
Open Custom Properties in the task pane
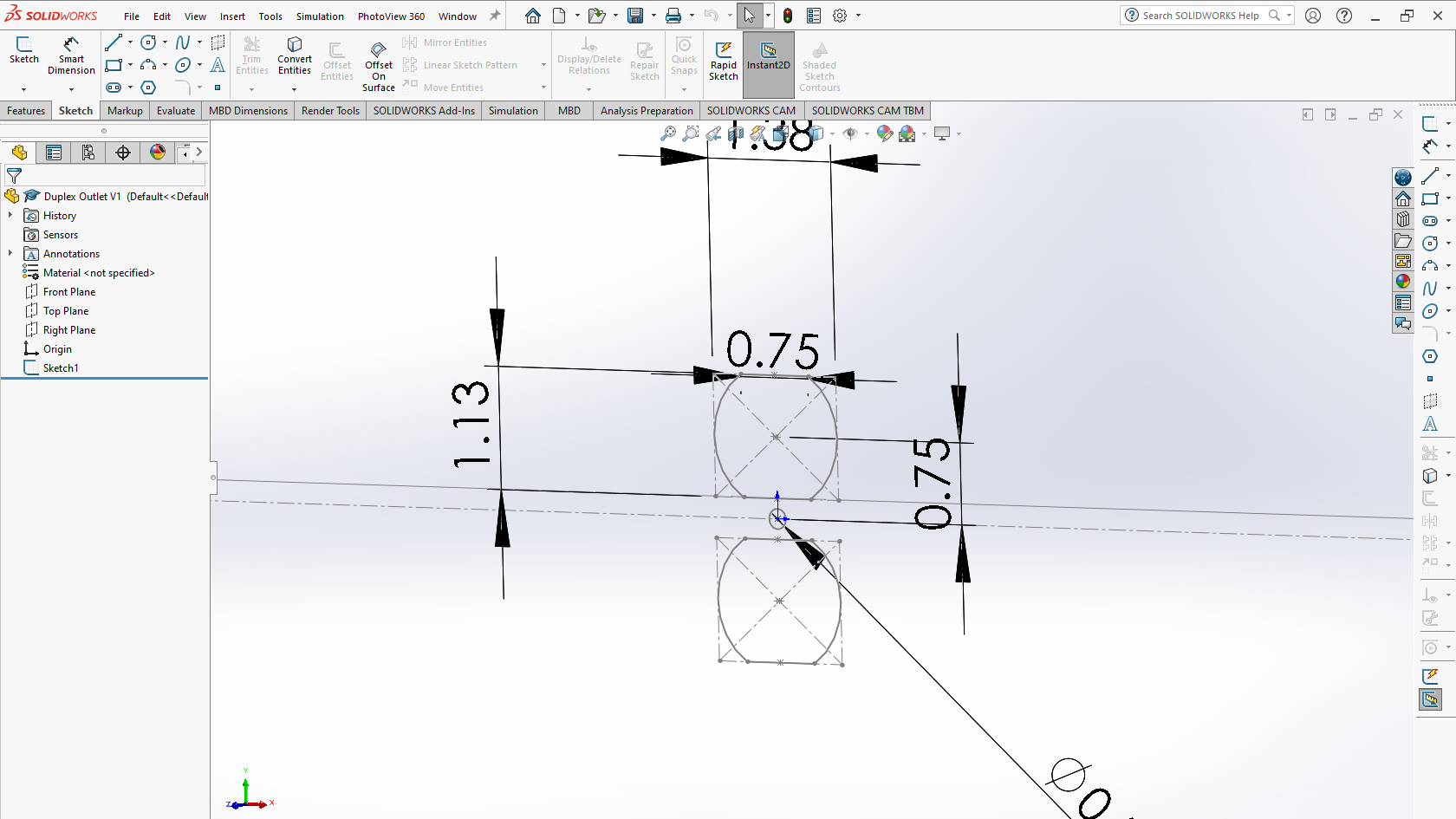(1403, 302)
